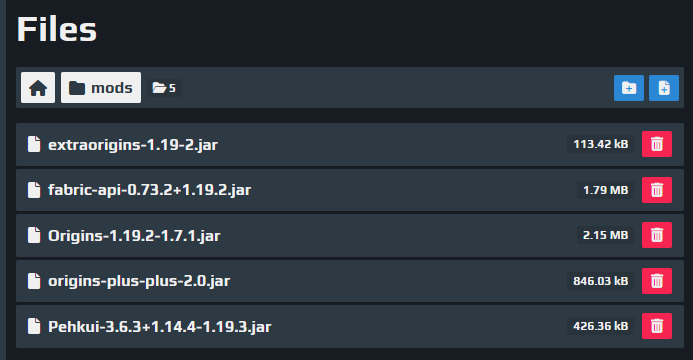The image size is (693, 360).
Task: Click the file icon beside extraorigins jar
Action: [34, 144]
